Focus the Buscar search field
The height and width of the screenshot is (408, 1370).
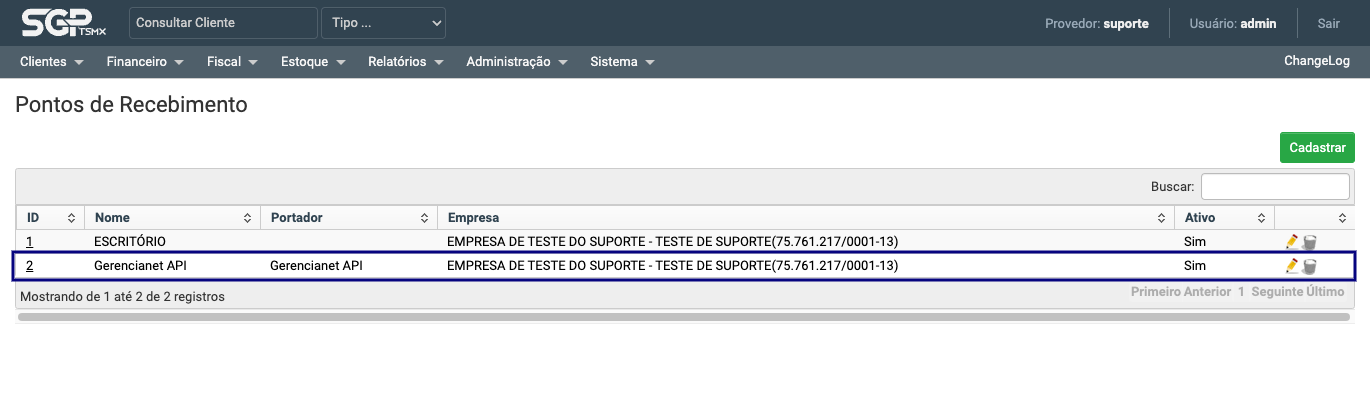[1275, 186]
